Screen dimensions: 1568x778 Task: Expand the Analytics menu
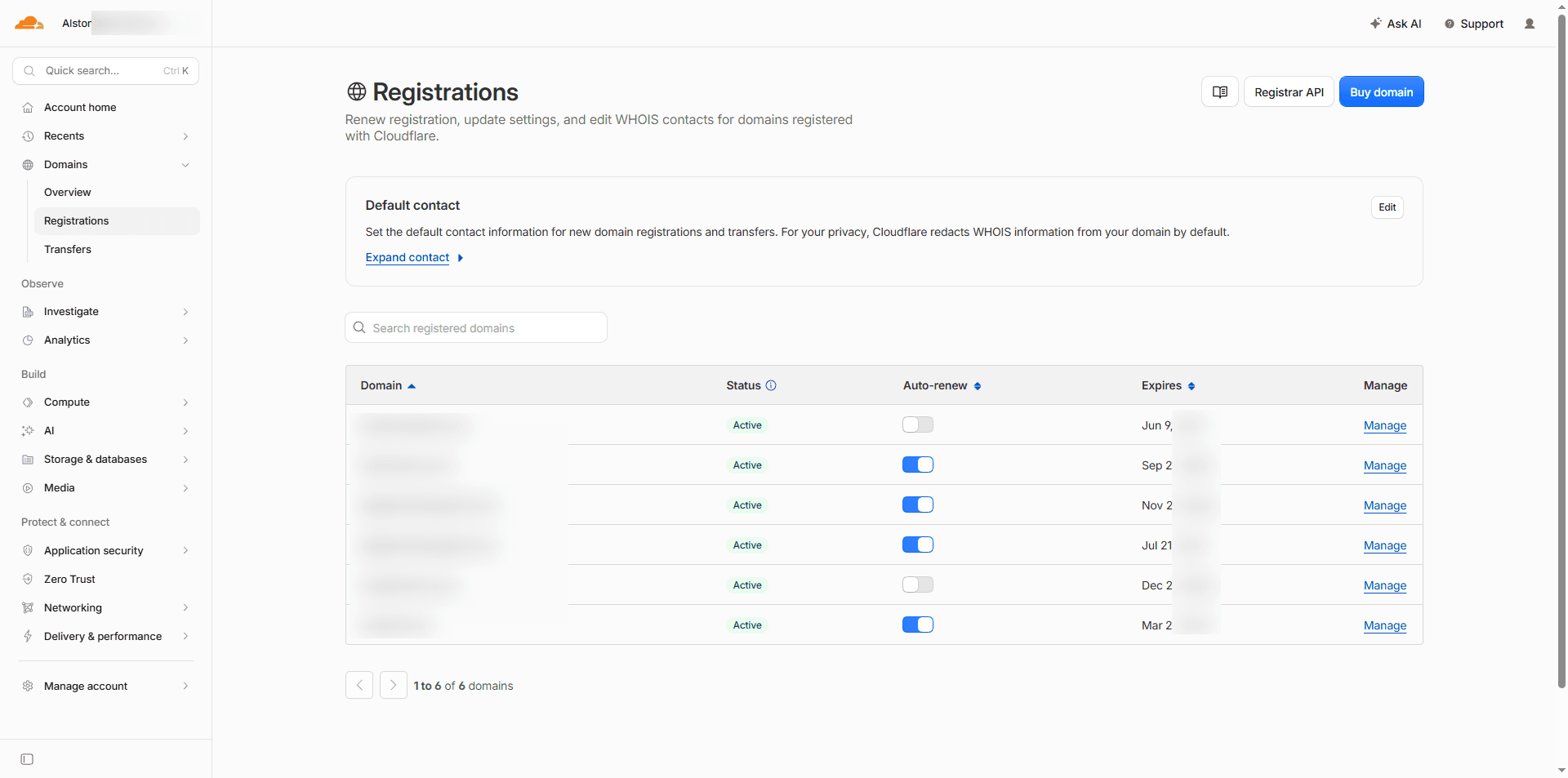point(106,340)
